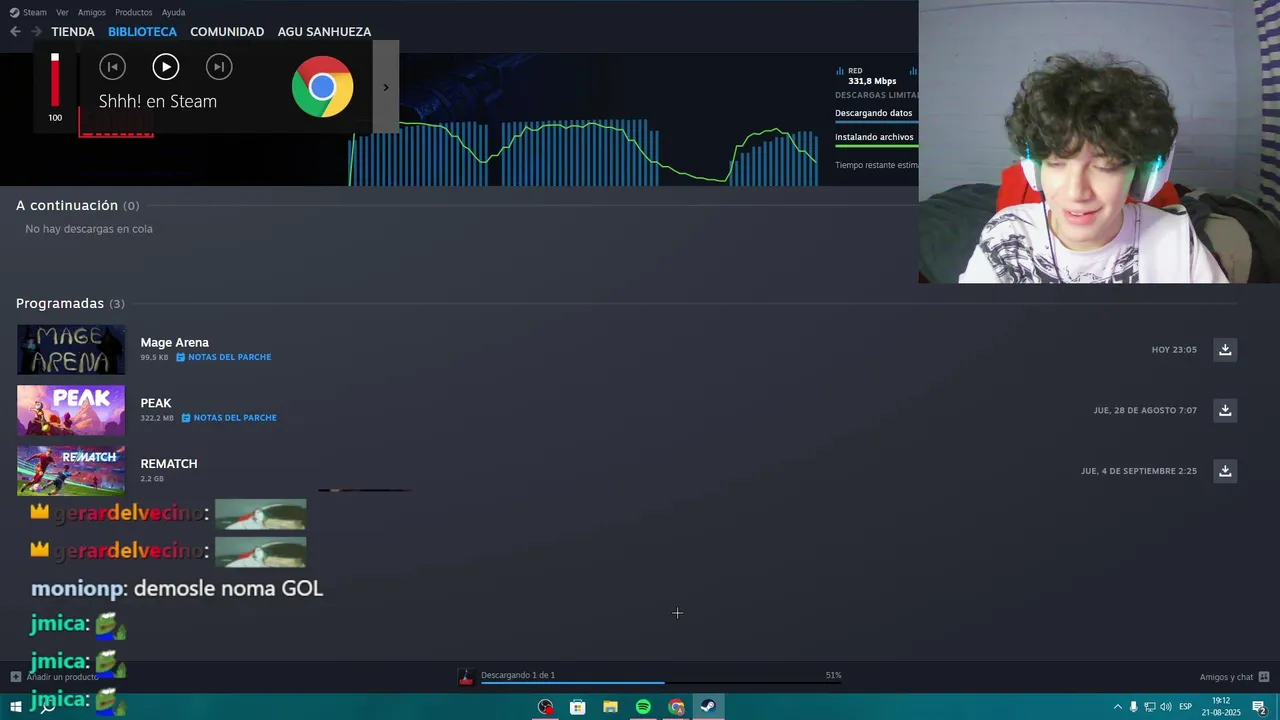Click the downloading game icon in status bar

point(466,677)
